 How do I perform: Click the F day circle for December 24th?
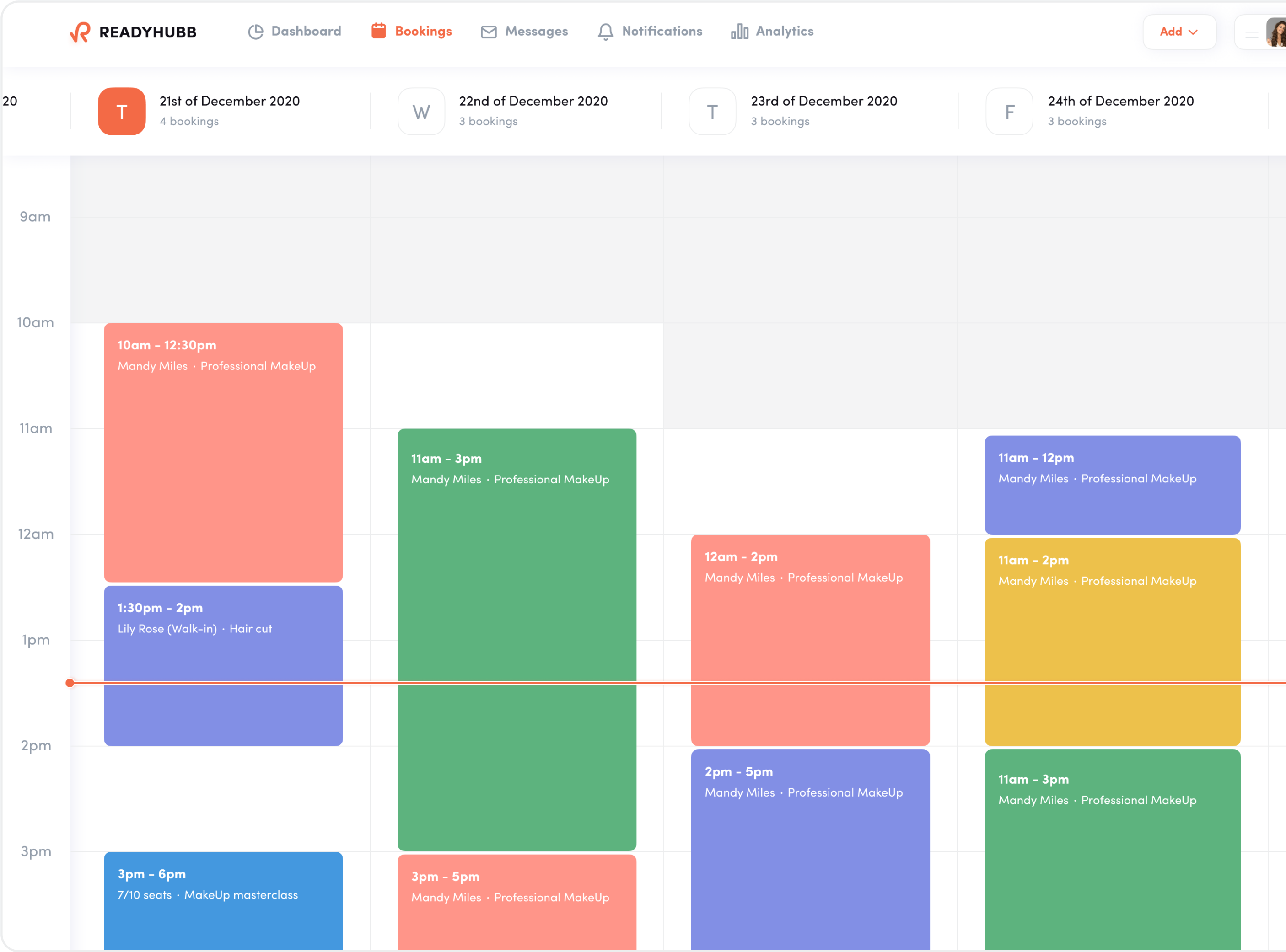1009,111
